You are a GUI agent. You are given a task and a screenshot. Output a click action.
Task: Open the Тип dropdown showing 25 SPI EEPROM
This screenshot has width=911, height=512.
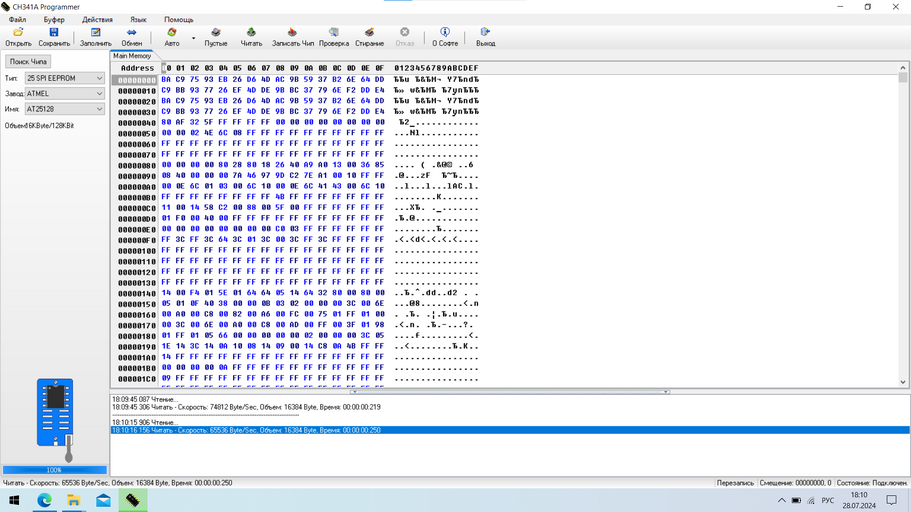tap(64, 78)
